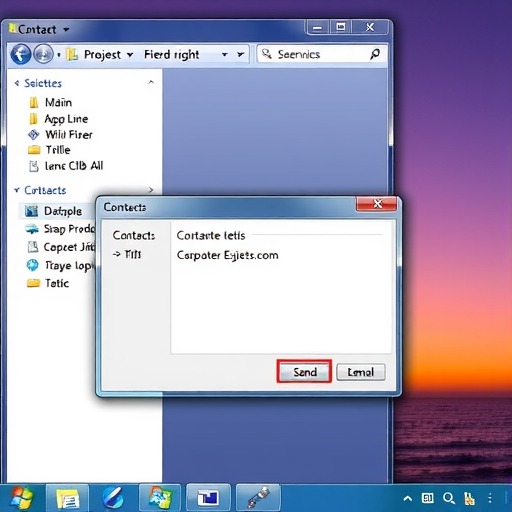This screenshot has height=512, width=512.
Task: Click the Main folder icon
Action: pyautogui.click(x=34, y=102)
